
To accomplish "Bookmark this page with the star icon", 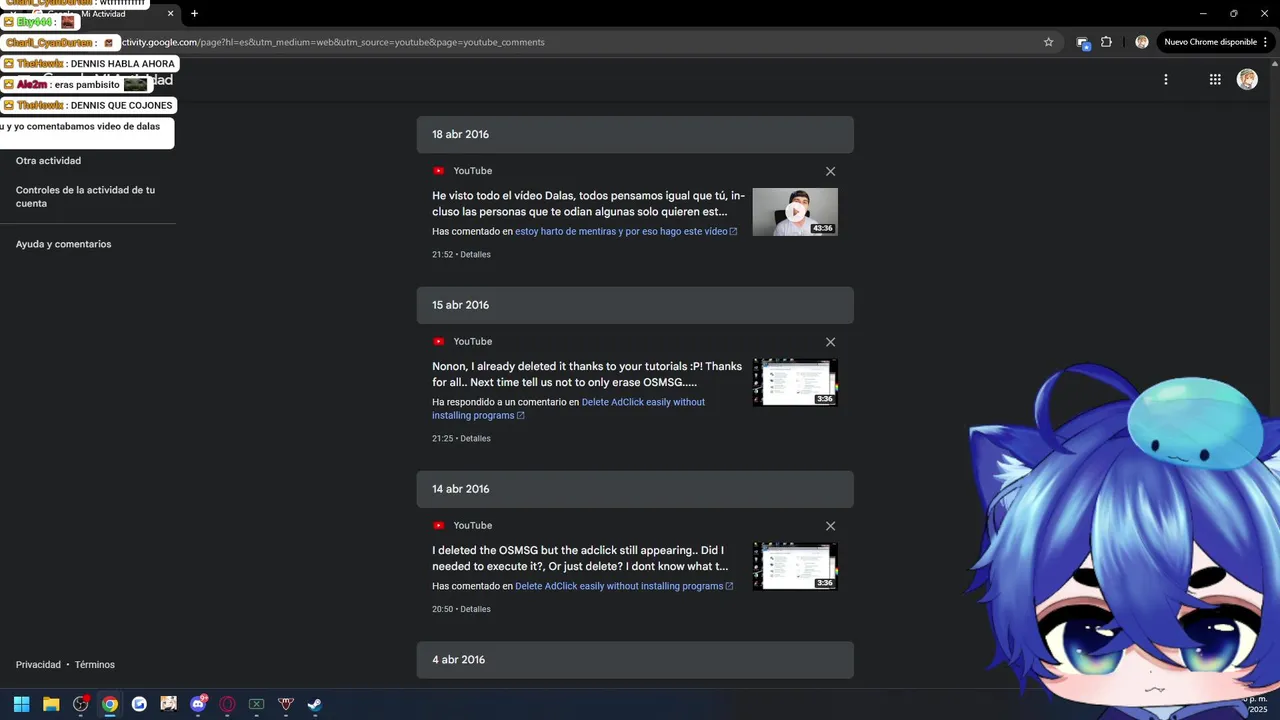I will [x=1048, y=42].
